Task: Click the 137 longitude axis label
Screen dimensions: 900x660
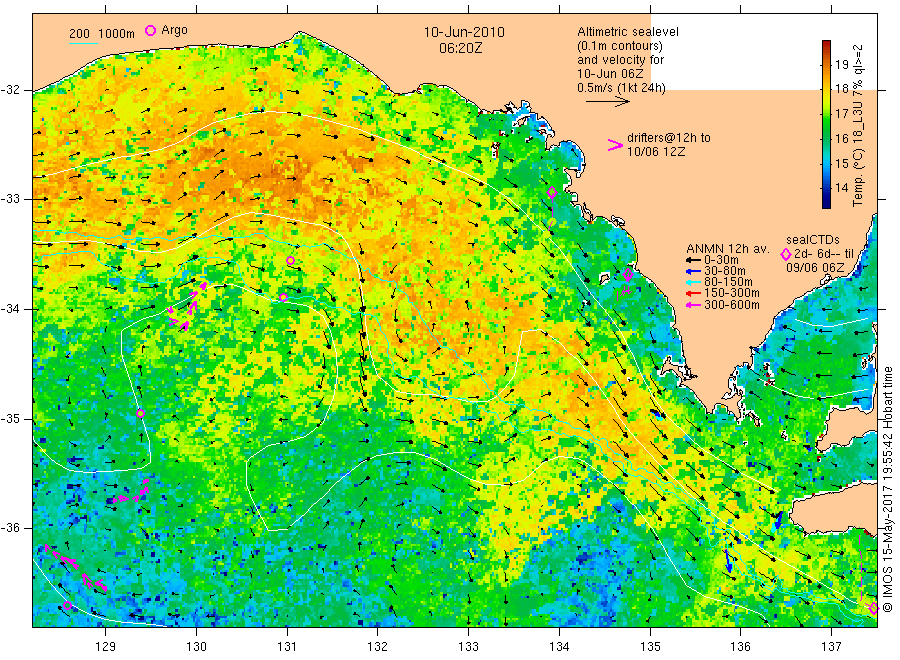Action: tap(831, 647)
